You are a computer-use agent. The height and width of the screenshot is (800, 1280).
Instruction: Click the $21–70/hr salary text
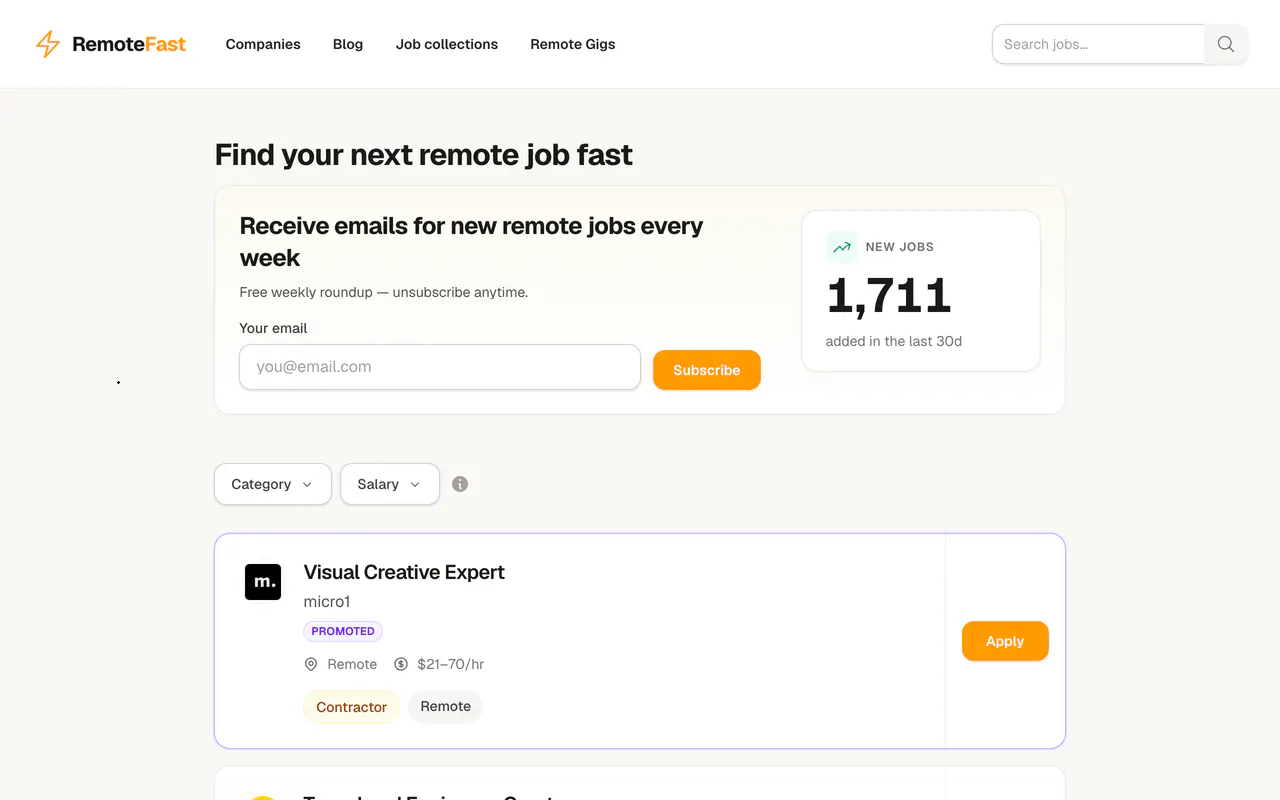[x=451, y=664]
